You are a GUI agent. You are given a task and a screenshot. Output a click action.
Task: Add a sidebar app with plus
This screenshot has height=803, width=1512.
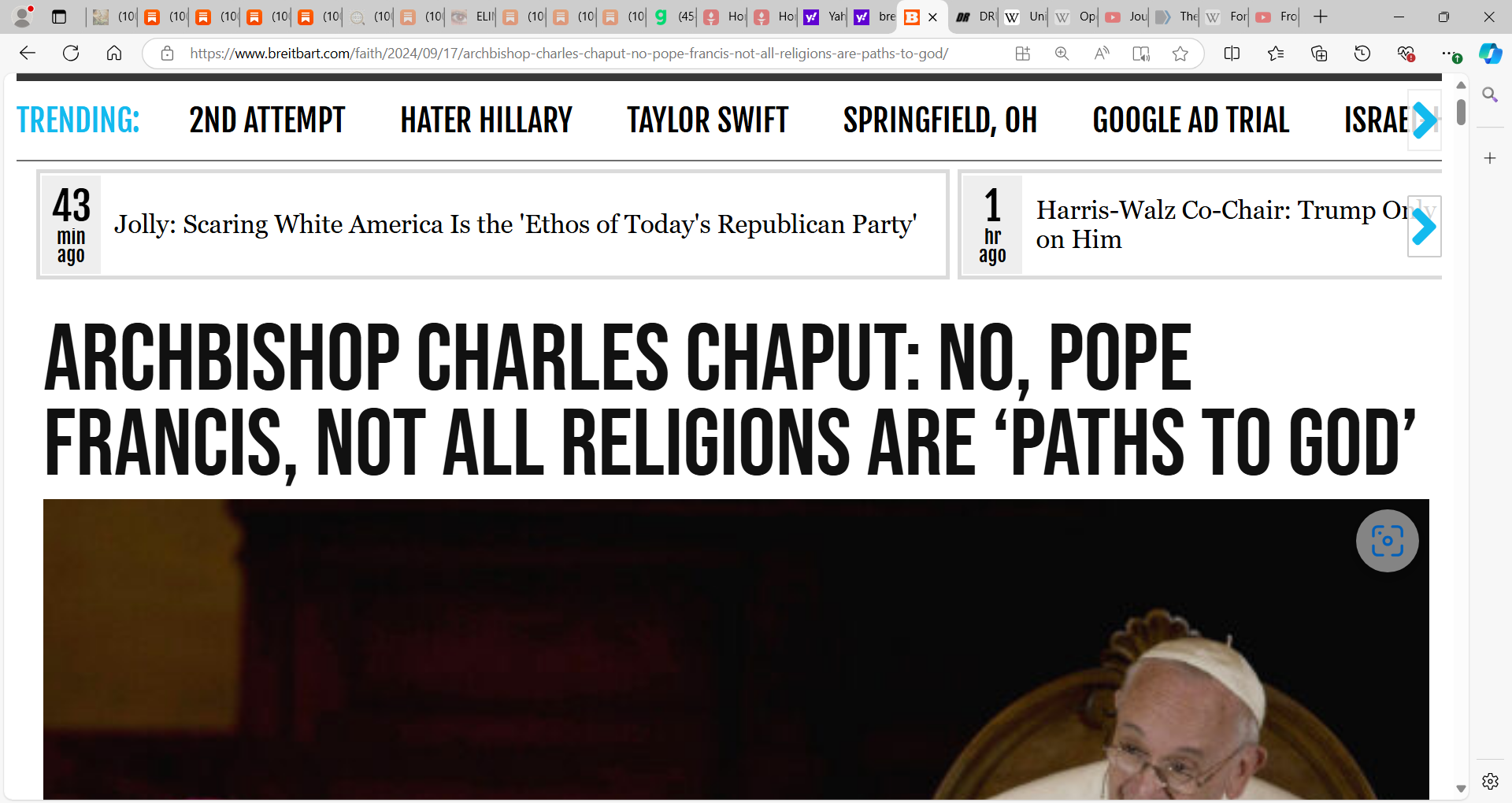(x=1490, y=158)
